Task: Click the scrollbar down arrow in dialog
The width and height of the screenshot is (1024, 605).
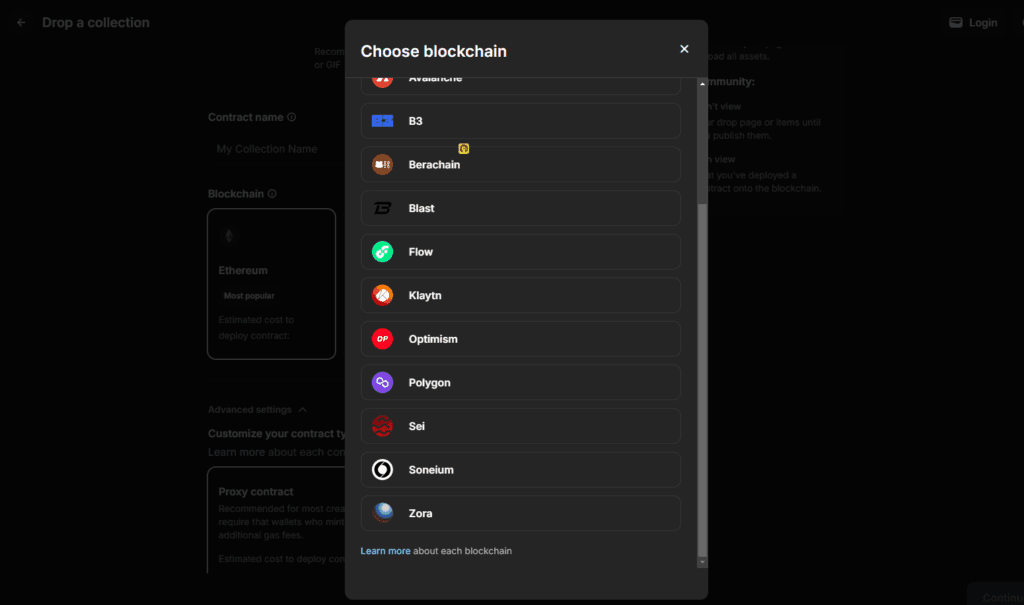Action: pyautogui.click(x=702, y=562)
